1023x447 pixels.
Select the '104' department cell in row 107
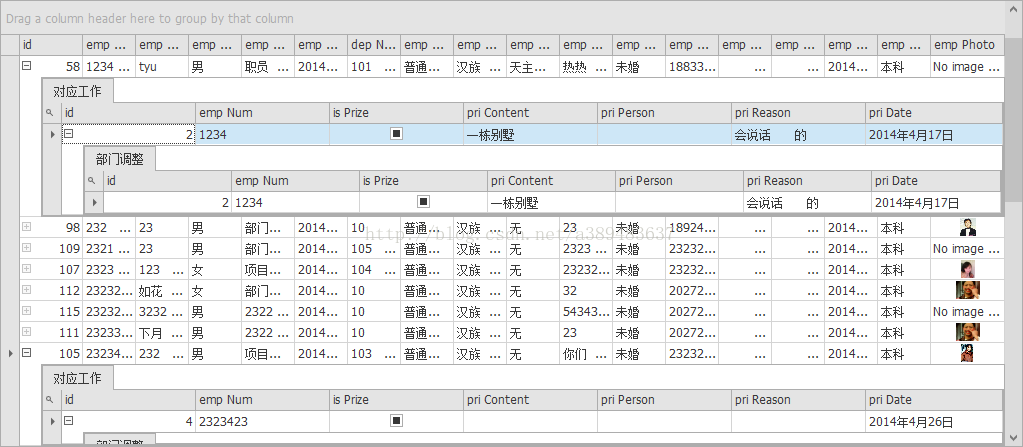(374, 270)
